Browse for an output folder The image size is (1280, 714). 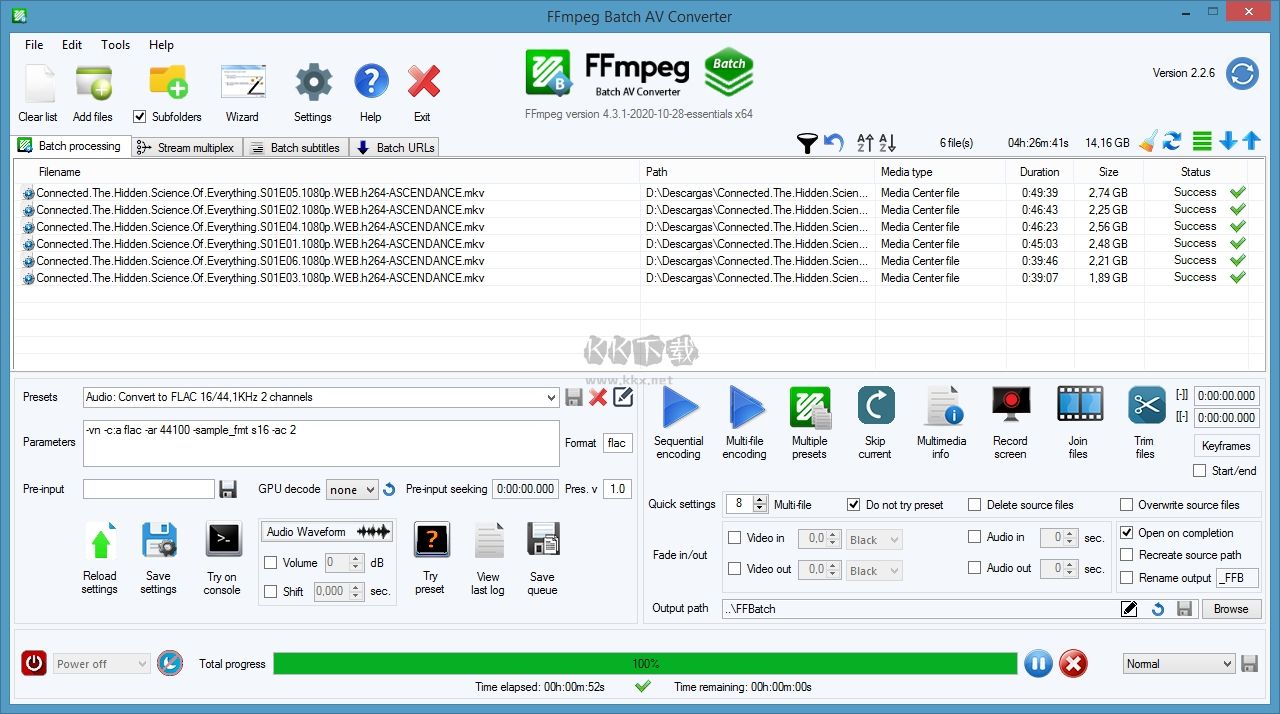click(x=1231, y=609)
